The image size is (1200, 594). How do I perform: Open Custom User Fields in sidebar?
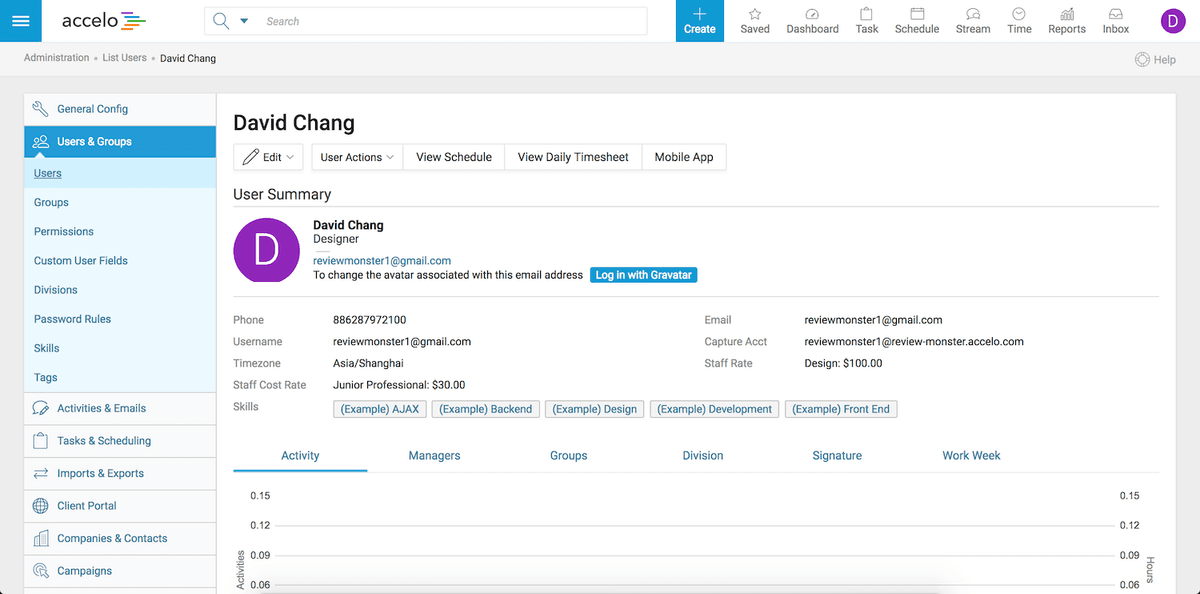[x=120, y=260]
